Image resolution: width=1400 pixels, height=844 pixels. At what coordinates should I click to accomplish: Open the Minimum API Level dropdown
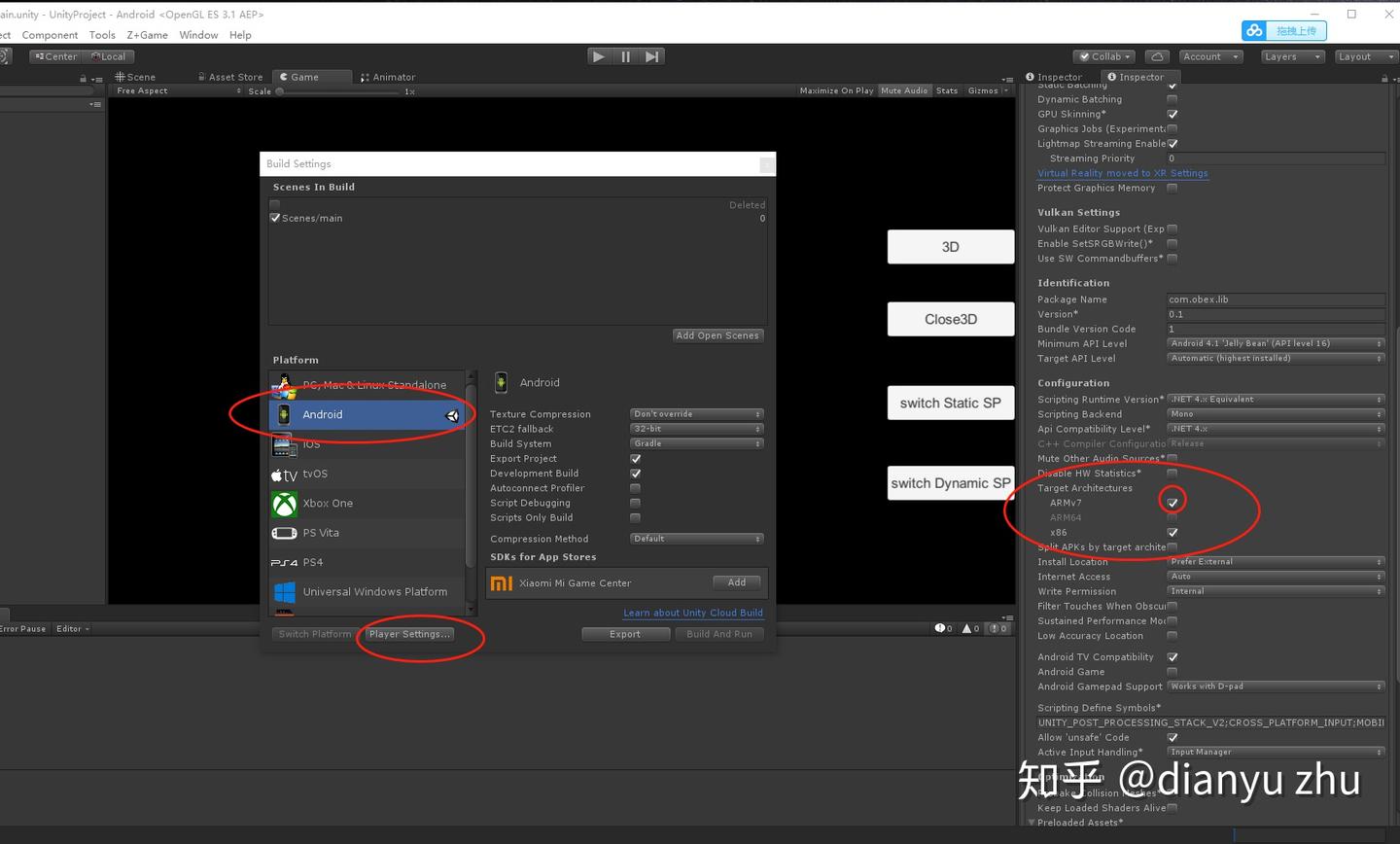(x=1276, y=343)
